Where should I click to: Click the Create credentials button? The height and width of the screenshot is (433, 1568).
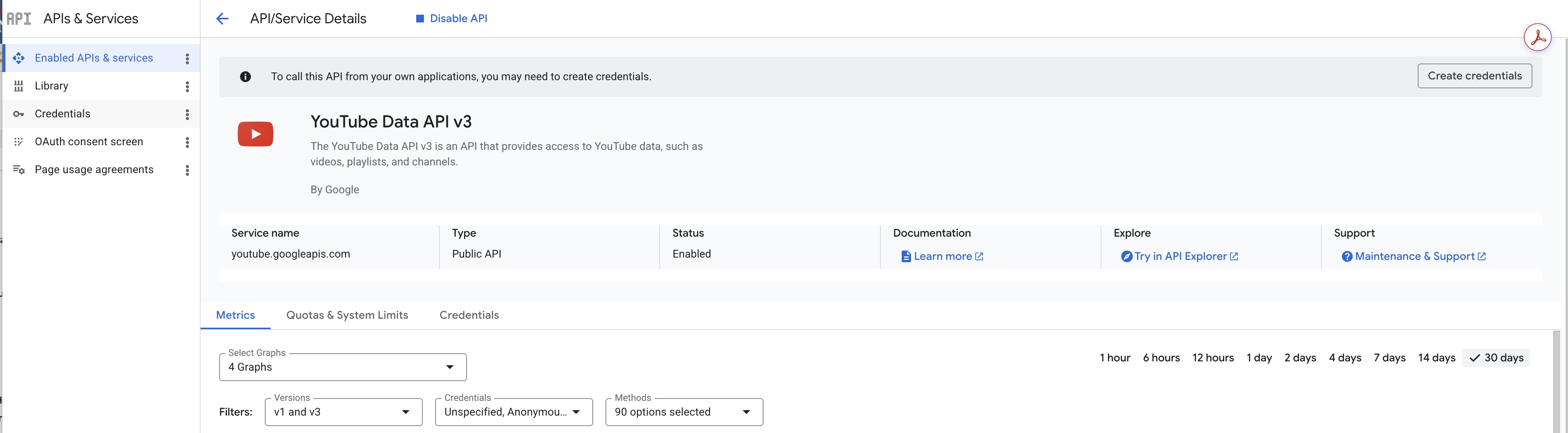pyautogui.click(x=1474, y=76)
